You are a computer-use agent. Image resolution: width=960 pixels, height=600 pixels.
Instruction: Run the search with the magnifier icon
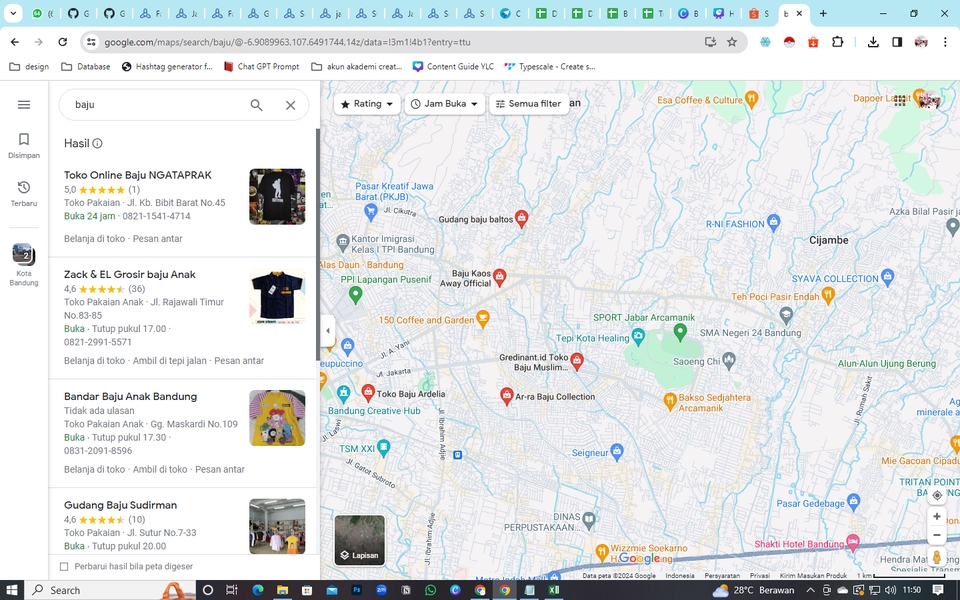[256, 104]
